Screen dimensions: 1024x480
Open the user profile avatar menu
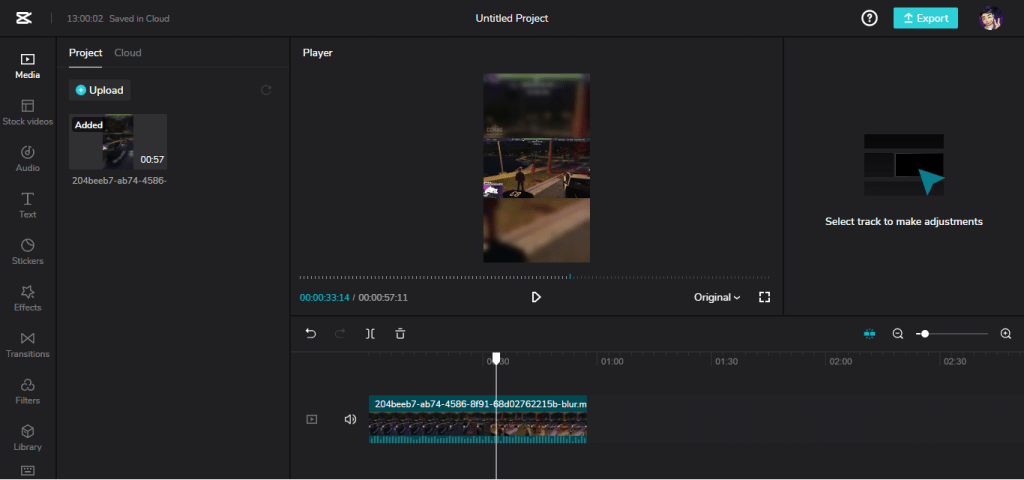tap(991, 18)
